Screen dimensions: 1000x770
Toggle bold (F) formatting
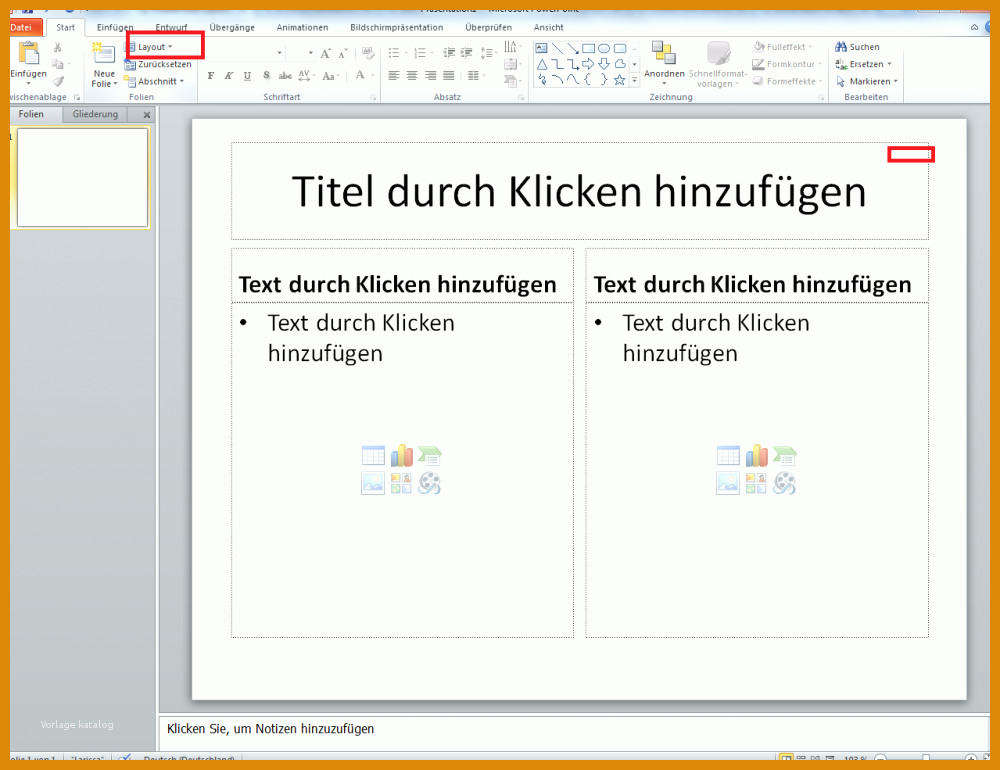pos(211,76)
